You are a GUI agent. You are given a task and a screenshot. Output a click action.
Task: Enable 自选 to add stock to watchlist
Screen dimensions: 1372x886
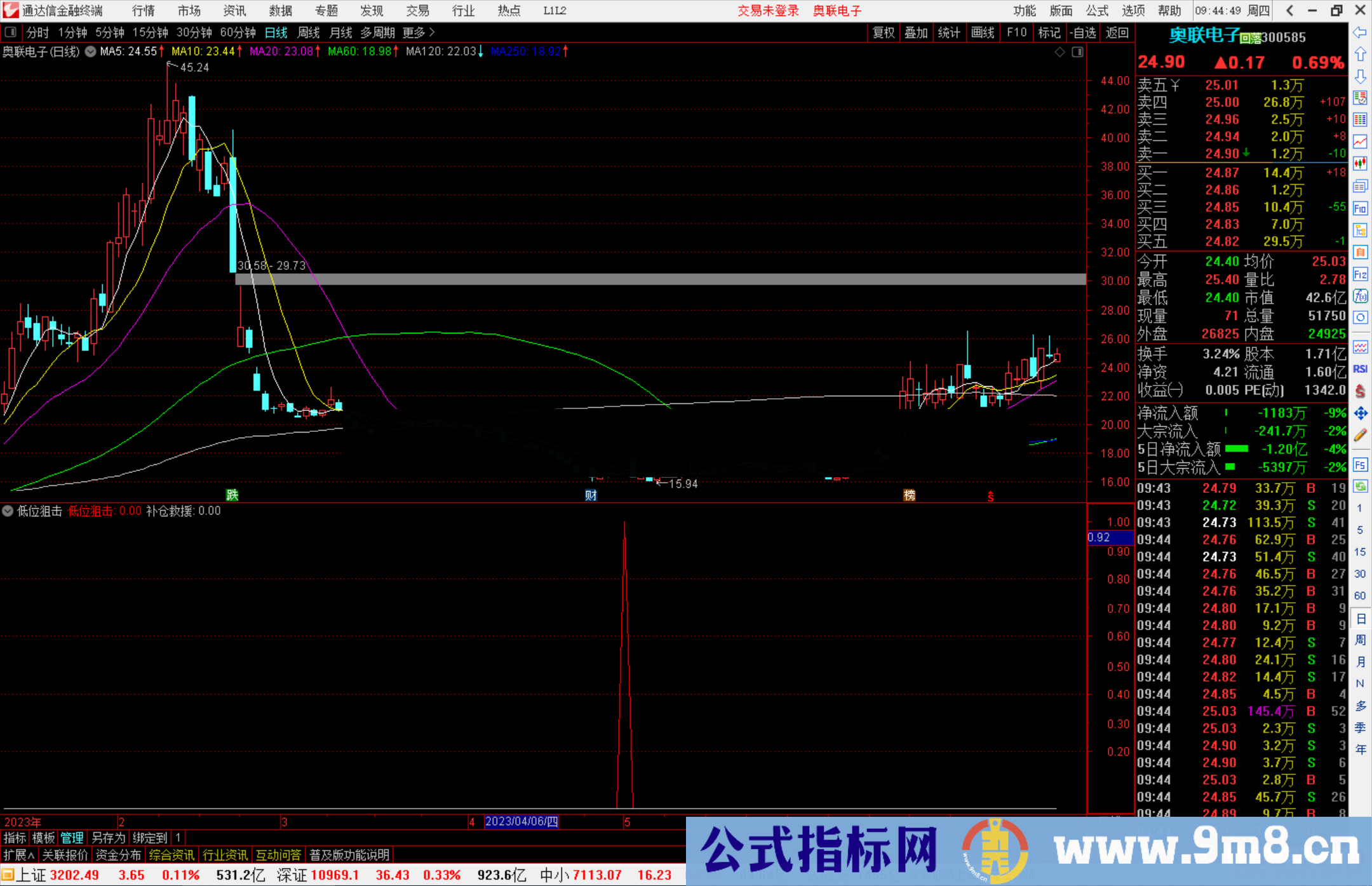(1084, 32)
